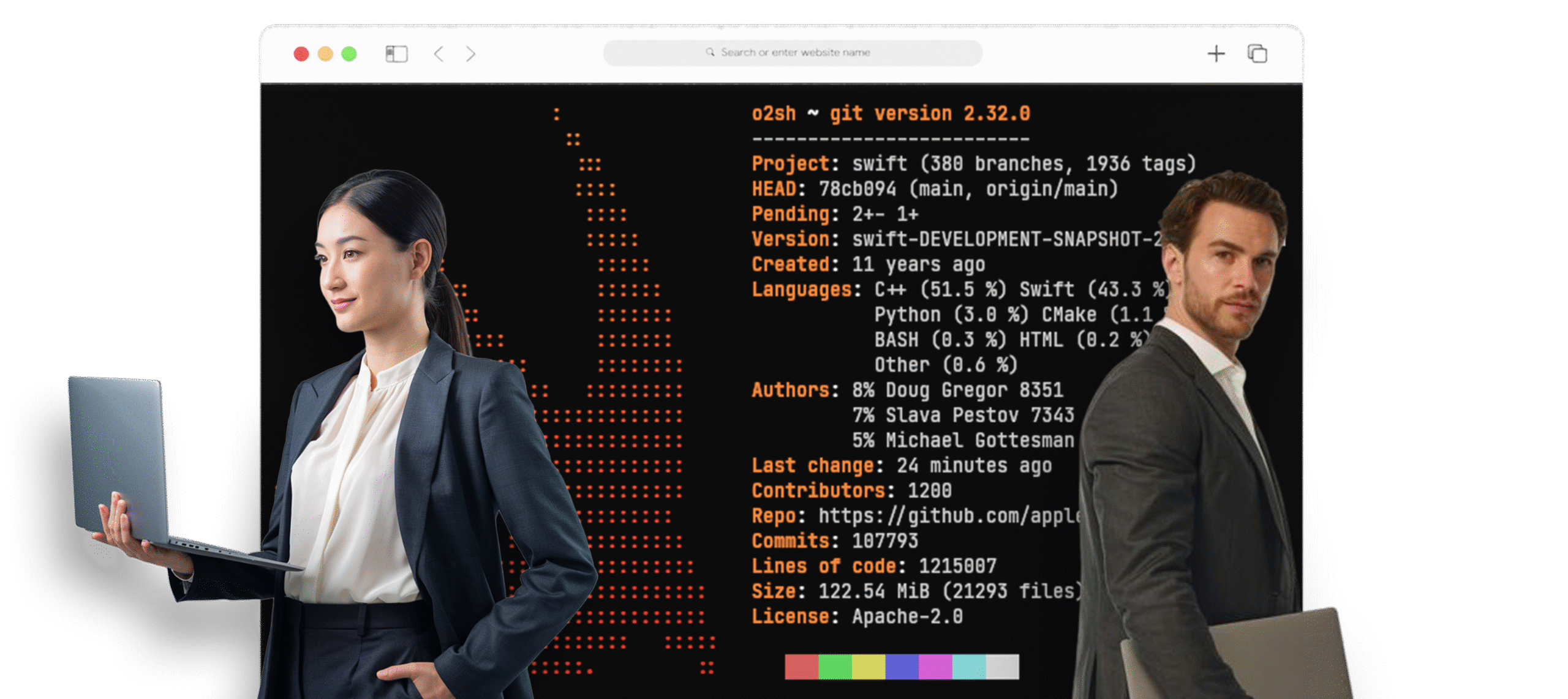This screenshot has height=699, width=1568.
Task: Click the magenta color block
Action: 935,667
